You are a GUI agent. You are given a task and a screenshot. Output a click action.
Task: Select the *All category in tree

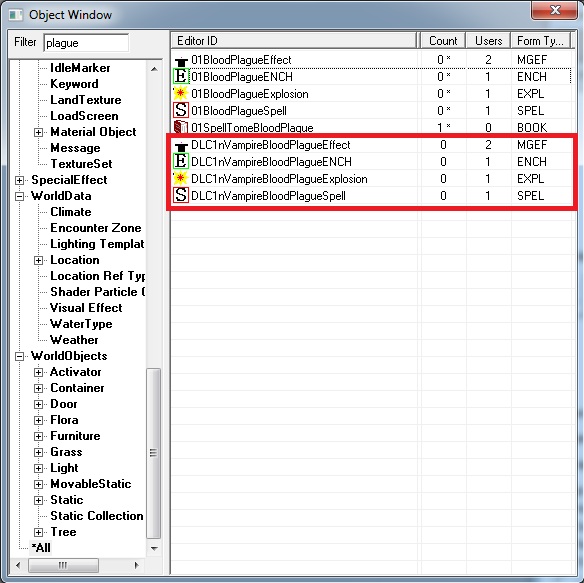(x=41, y=548)
